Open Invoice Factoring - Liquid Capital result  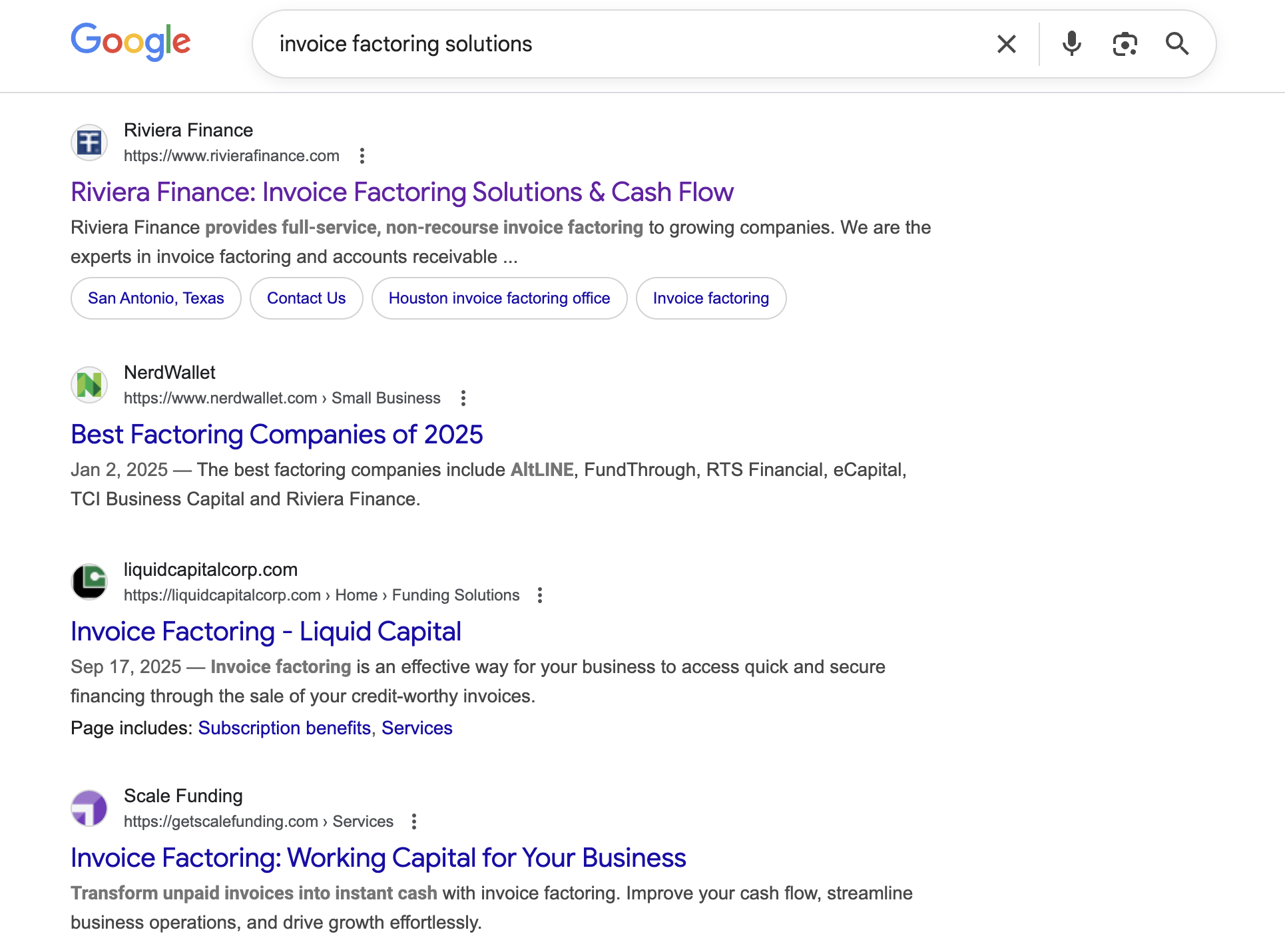[x=266, y=632]
